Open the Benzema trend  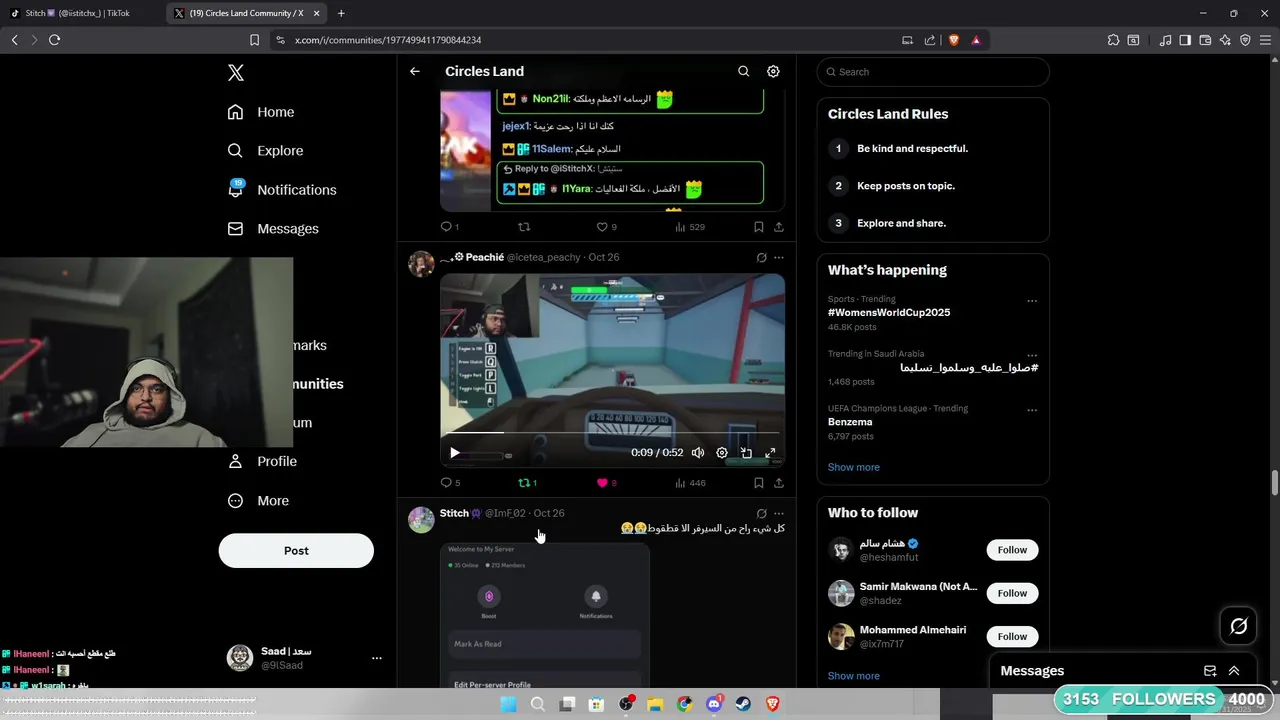(x=850, y=422)
